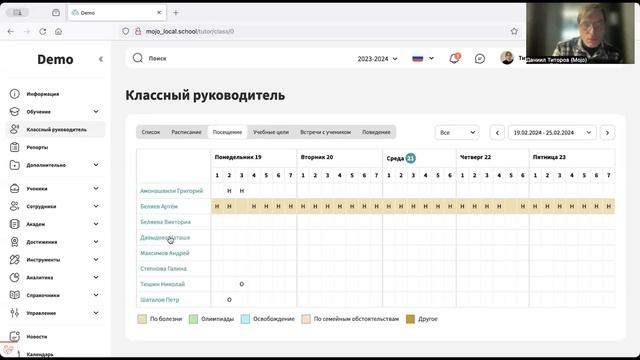The image size is (640, 360).
Task: Open the Информация sidebar icon
Action: tap(15, 94)
